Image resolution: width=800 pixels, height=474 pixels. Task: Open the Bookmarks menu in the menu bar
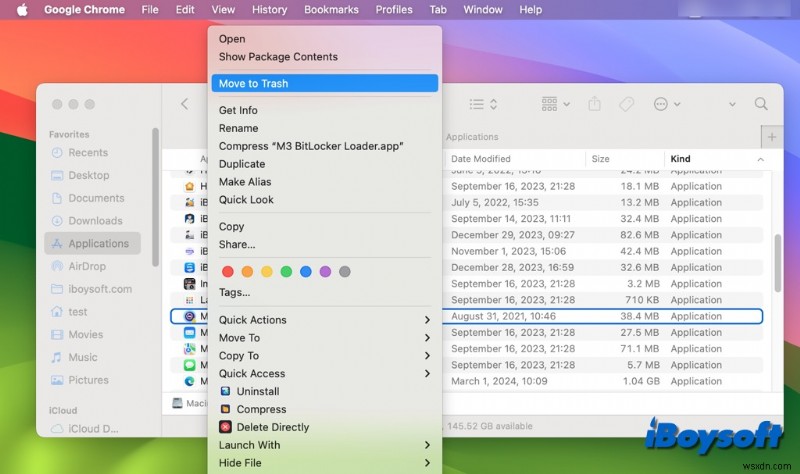331,10
